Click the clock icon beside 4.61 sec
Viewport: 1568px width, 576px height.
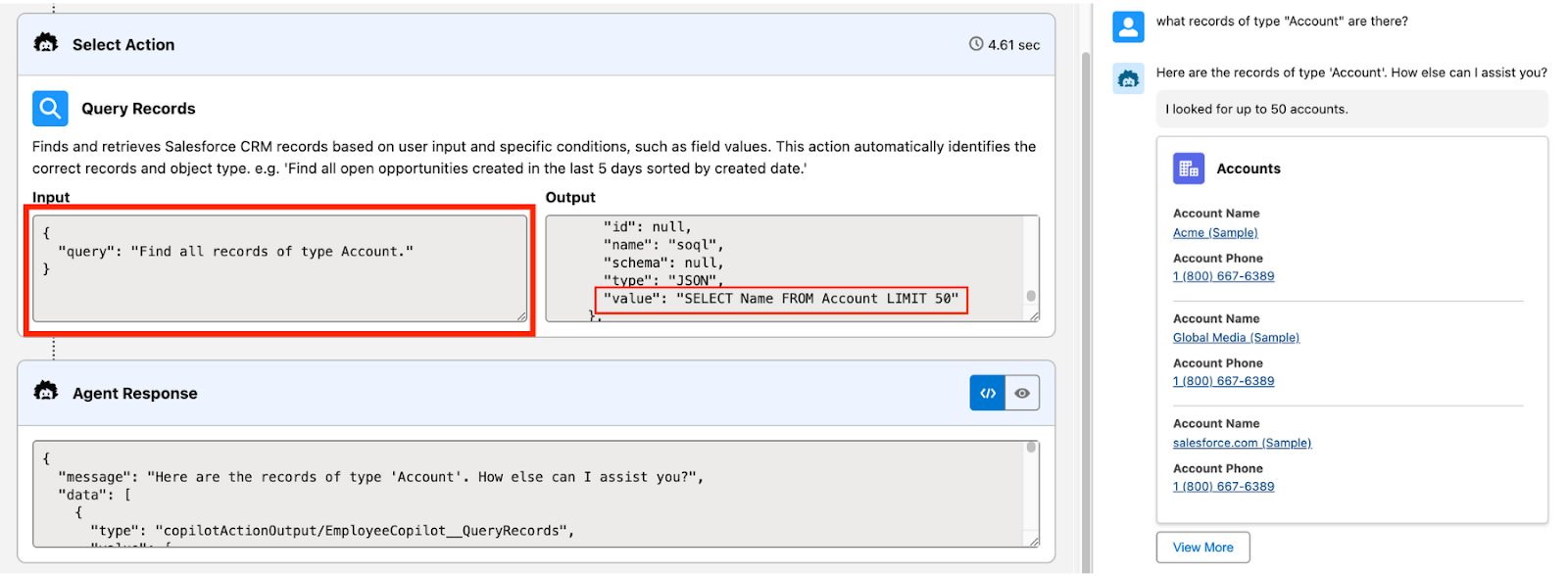976,44
